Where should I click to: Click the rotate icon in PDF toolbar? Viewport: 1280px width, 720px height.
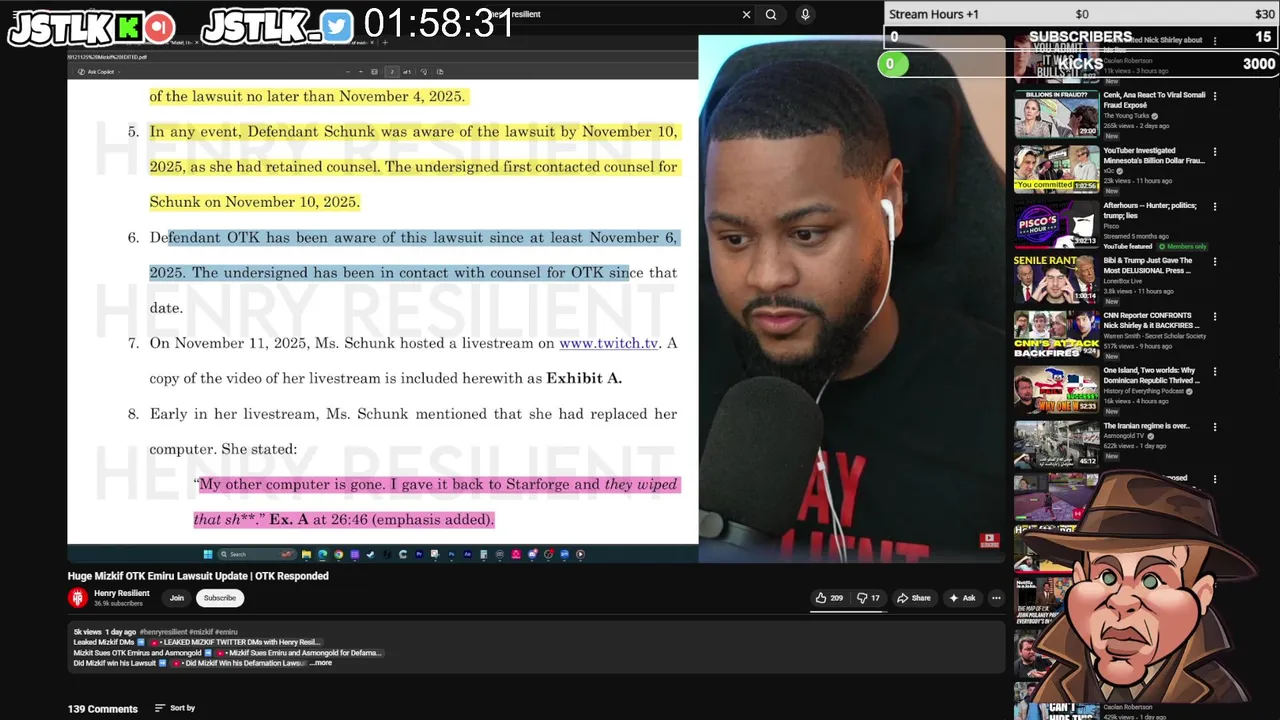[424, 72]
